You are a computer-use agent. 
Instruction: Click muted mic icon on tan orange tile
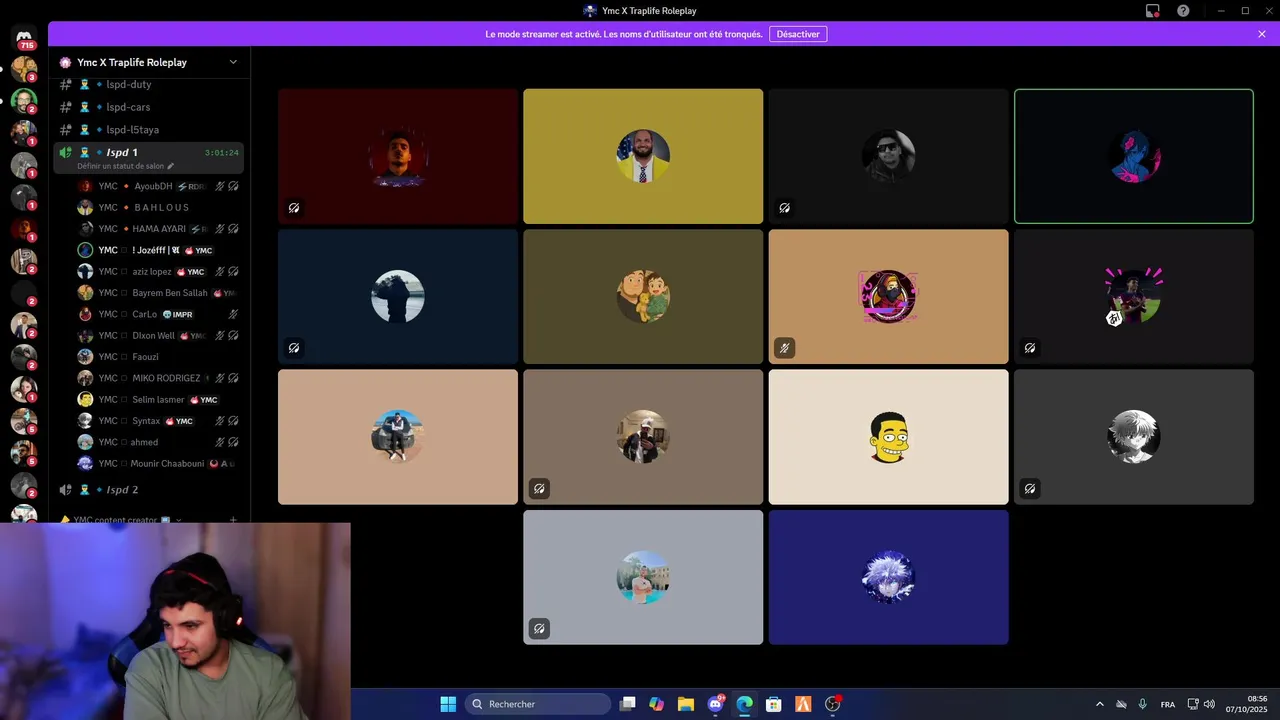point(785,348)
